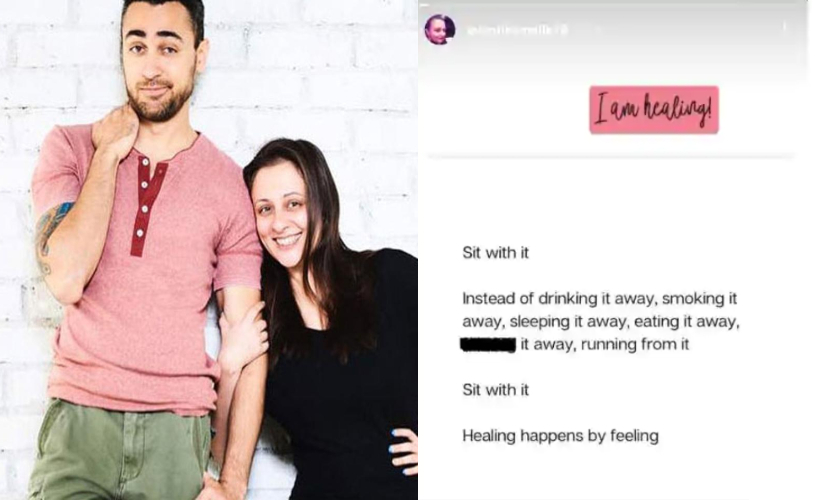Open the story poster's round profile avatar
This screenshot has height=500, width=836.
coord(440,29)
